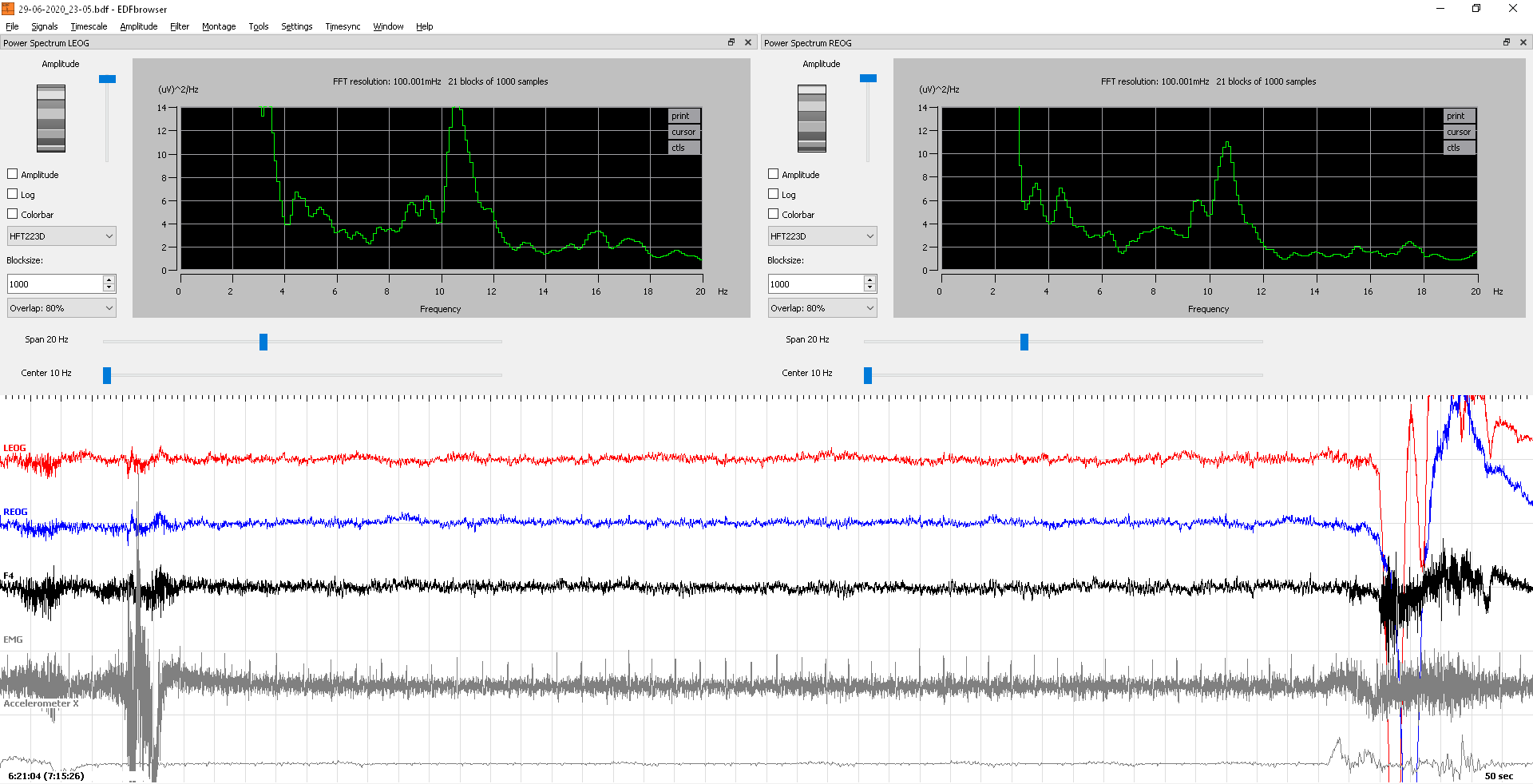
Task: Click the cursor button on REOG spectrum
Action: [1460, 132]
